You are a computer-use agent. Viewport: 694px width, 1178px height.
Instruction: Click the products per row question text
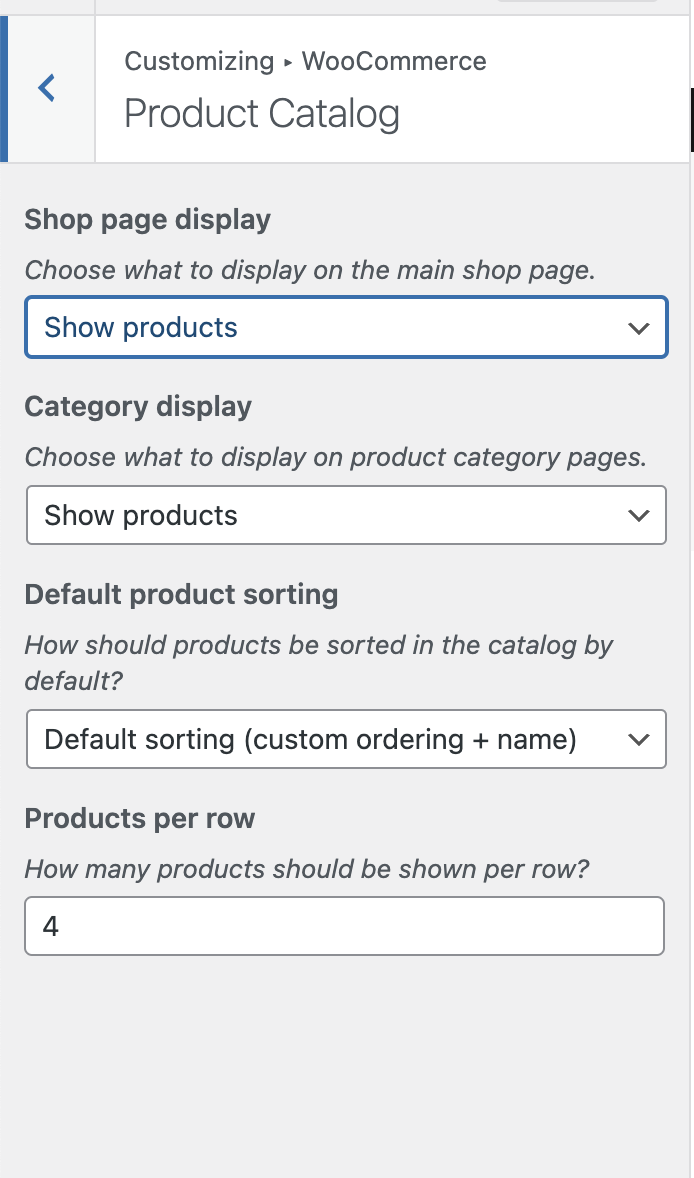coord(306,869)
